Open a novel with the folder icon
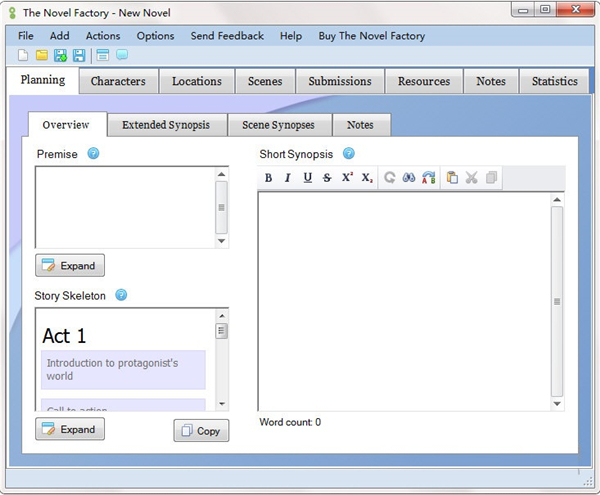Image resolution: width=600 pixels, height=495 pixels. [42, 55]
